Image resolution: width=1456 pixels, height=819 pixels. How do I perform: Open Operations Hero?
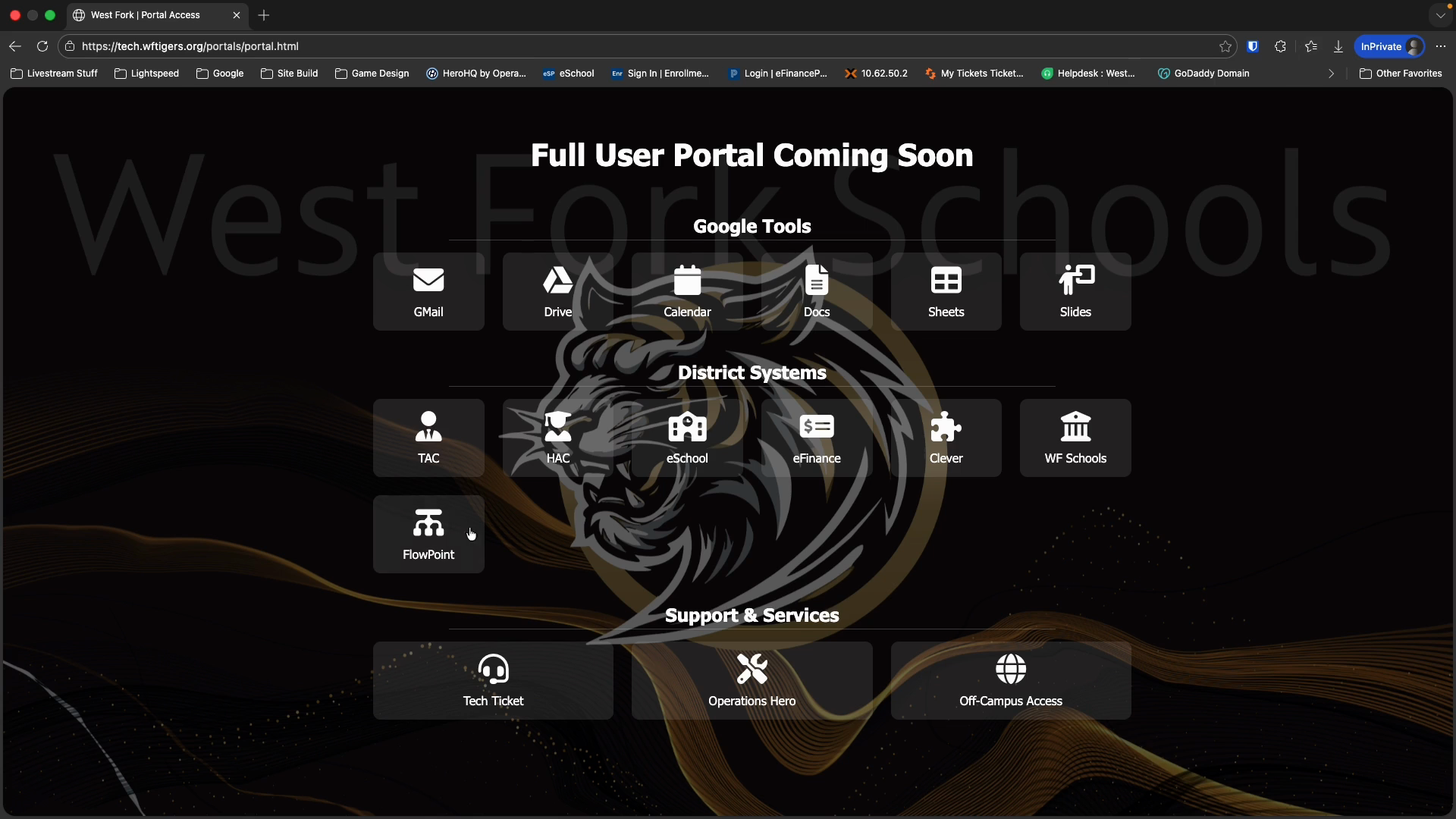pos(752,680)
